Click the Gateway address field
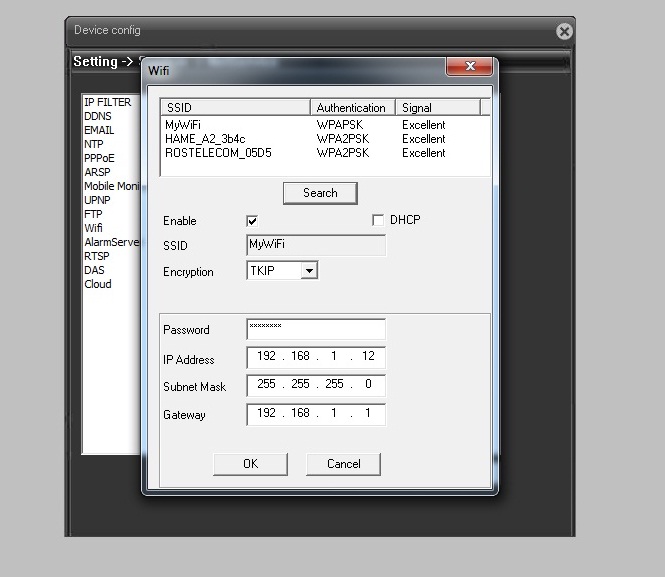Viewport: 665px width, 577px height. click(315, 413)
